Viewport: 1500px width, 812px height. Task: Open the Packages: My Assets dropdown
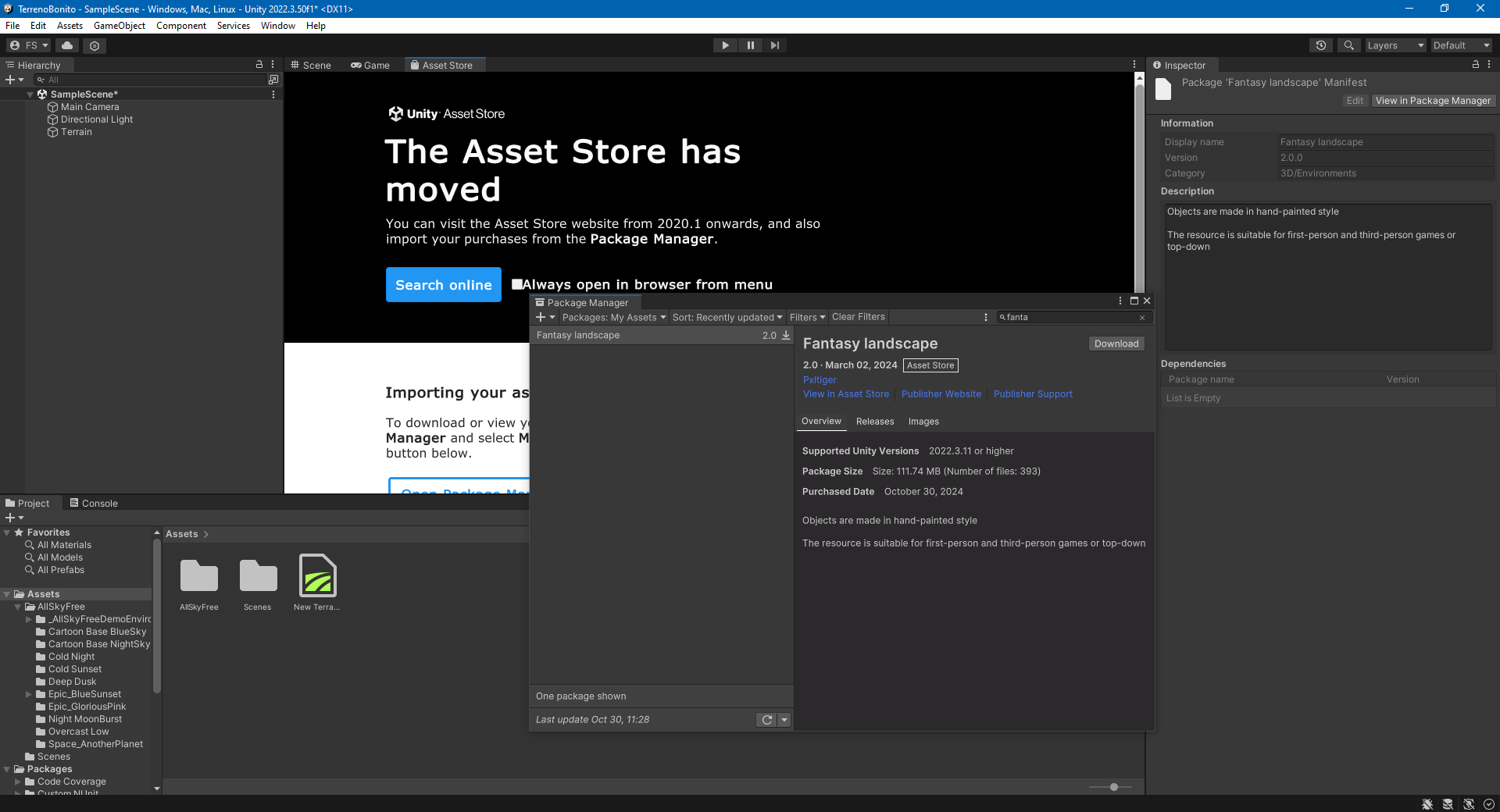click(614, 317)
